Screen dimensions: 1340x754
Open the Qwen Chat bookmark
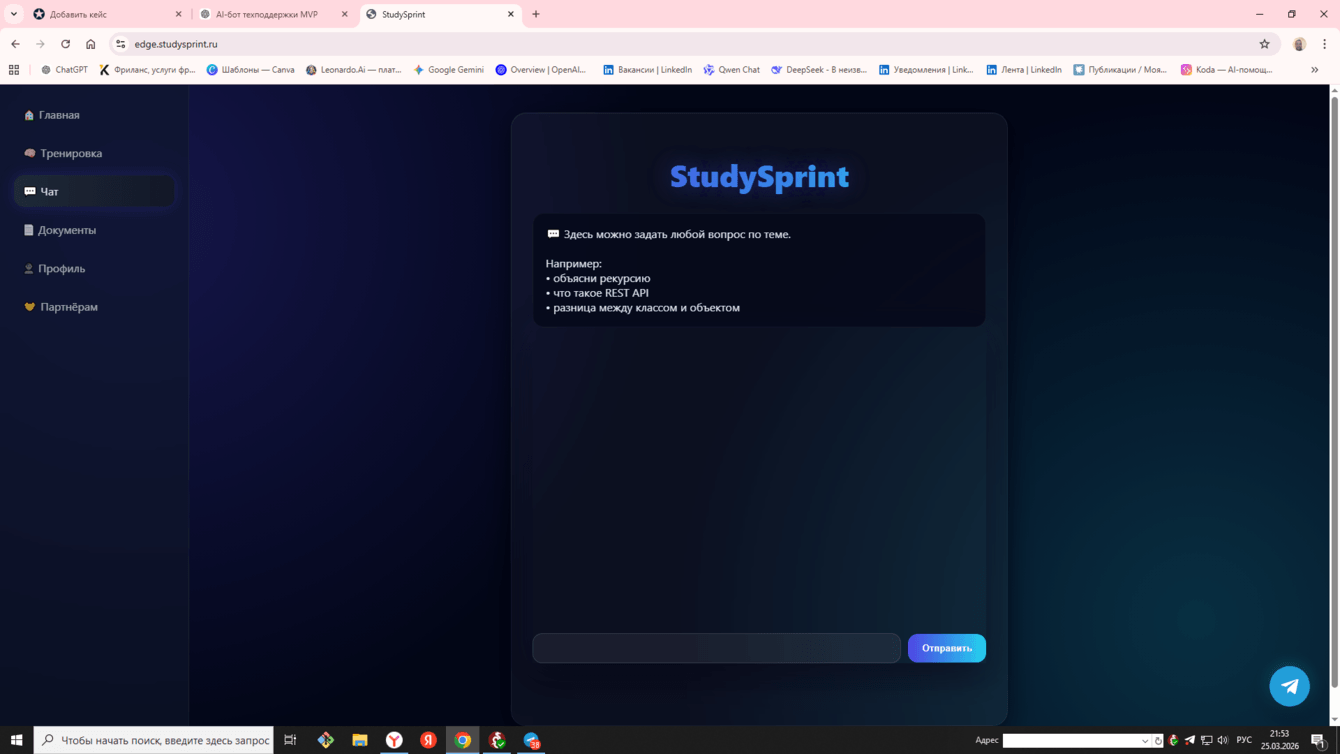pos(731,70)
